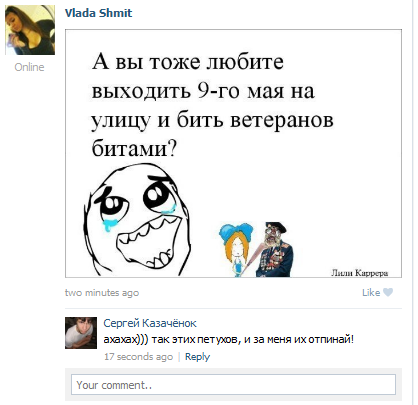Click the comment text 'ахахах)))' line

[228, 340]
